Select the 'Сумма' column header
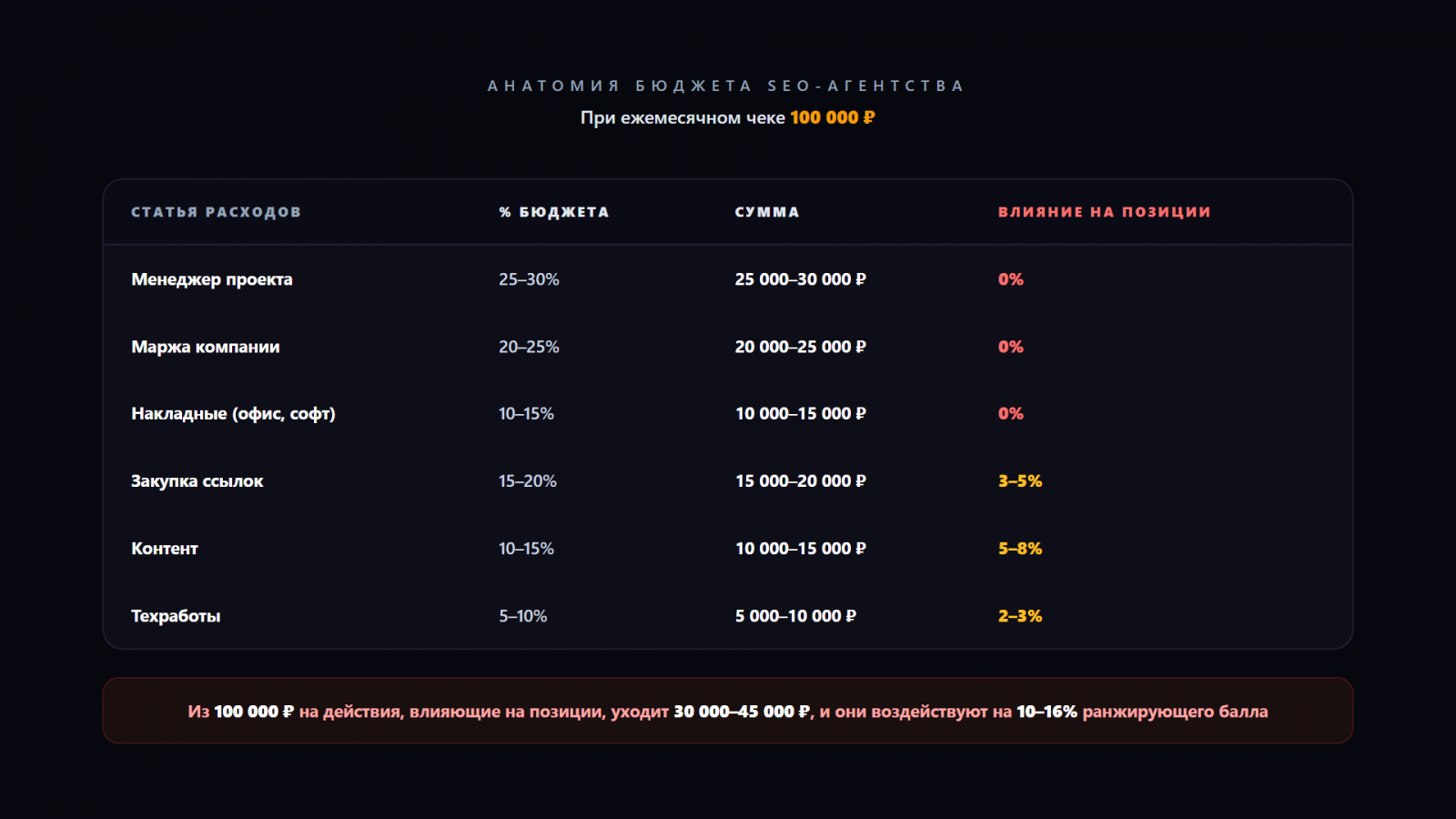The height and width of the screenshot is (819, 1456). pyautogui.click(x=767, y=212)
